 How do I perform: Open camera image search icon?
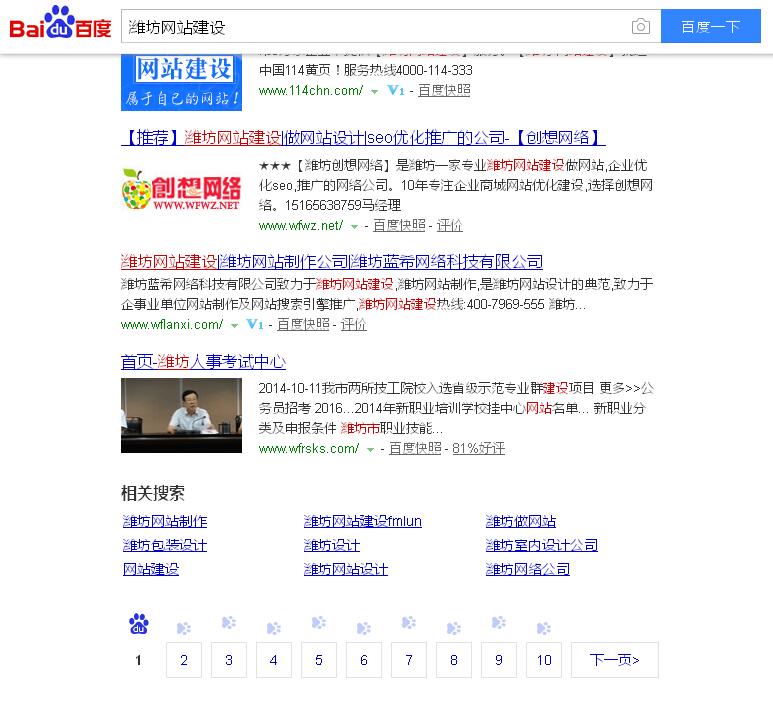point(640,27)
